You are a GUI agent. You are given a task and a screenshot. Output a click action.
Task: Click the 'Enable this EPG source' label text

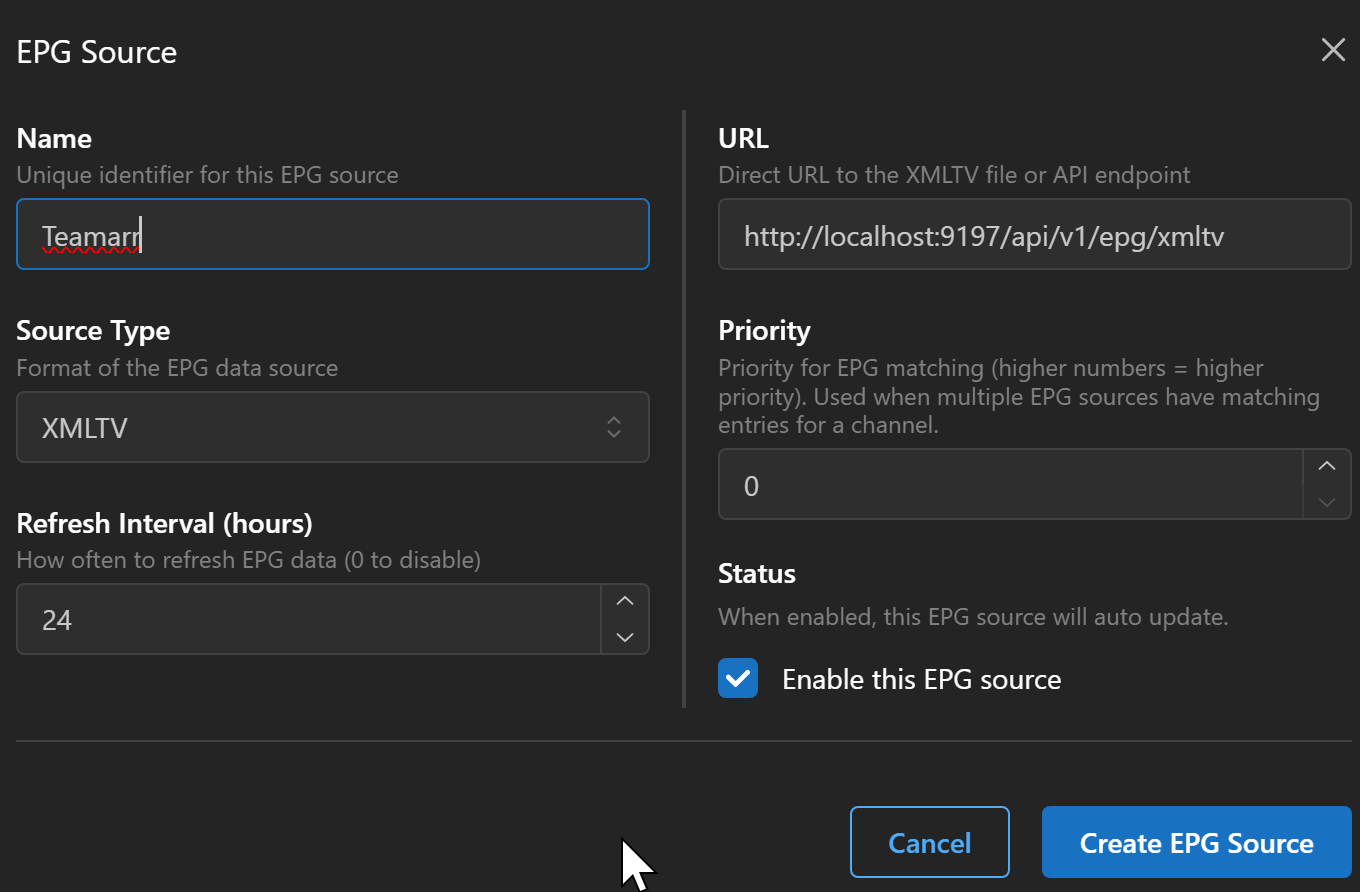pyautogui.click(x=921, y=680)
